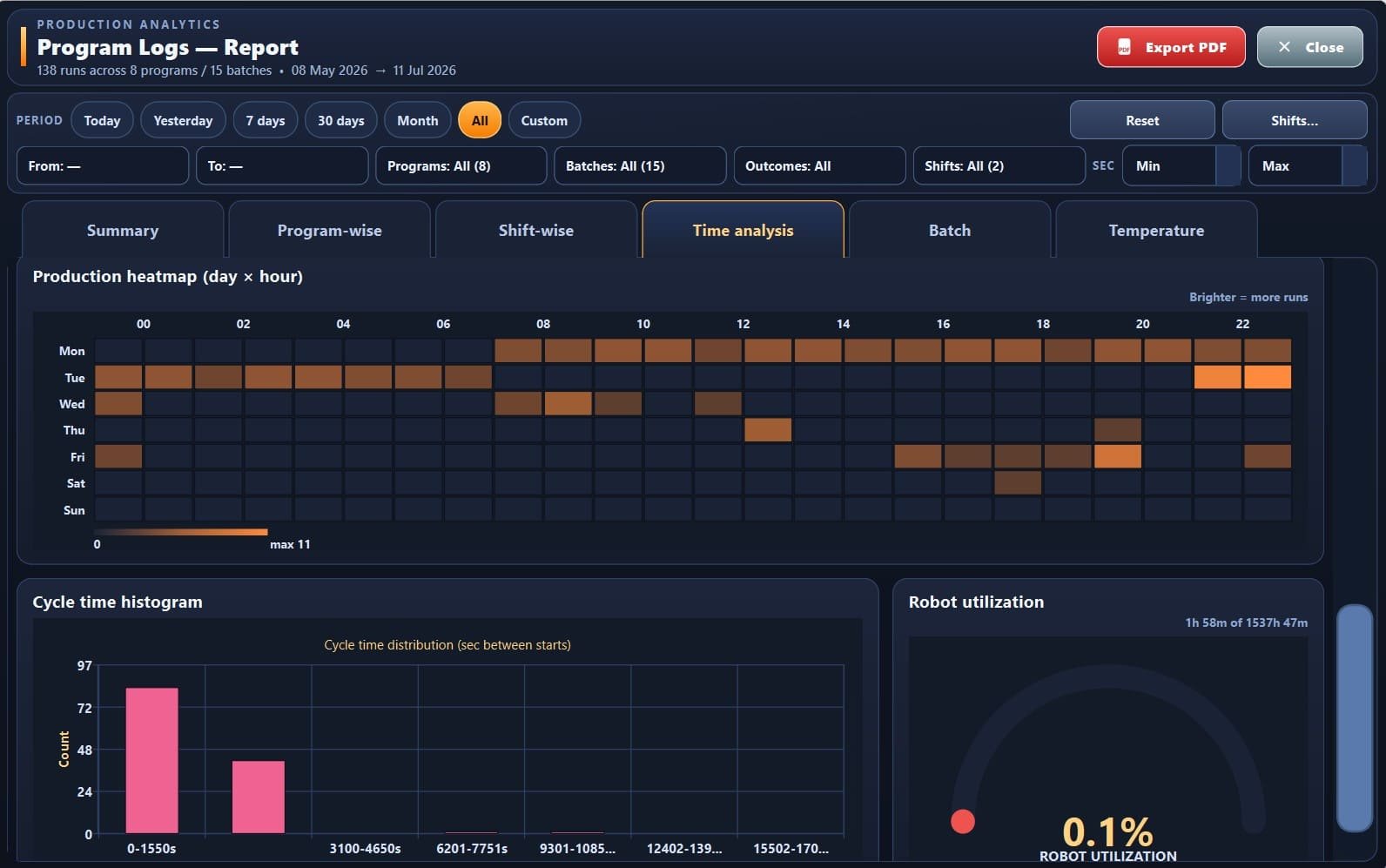
Task: Click the red gauge indicator dot
Action: pos(963,821)
